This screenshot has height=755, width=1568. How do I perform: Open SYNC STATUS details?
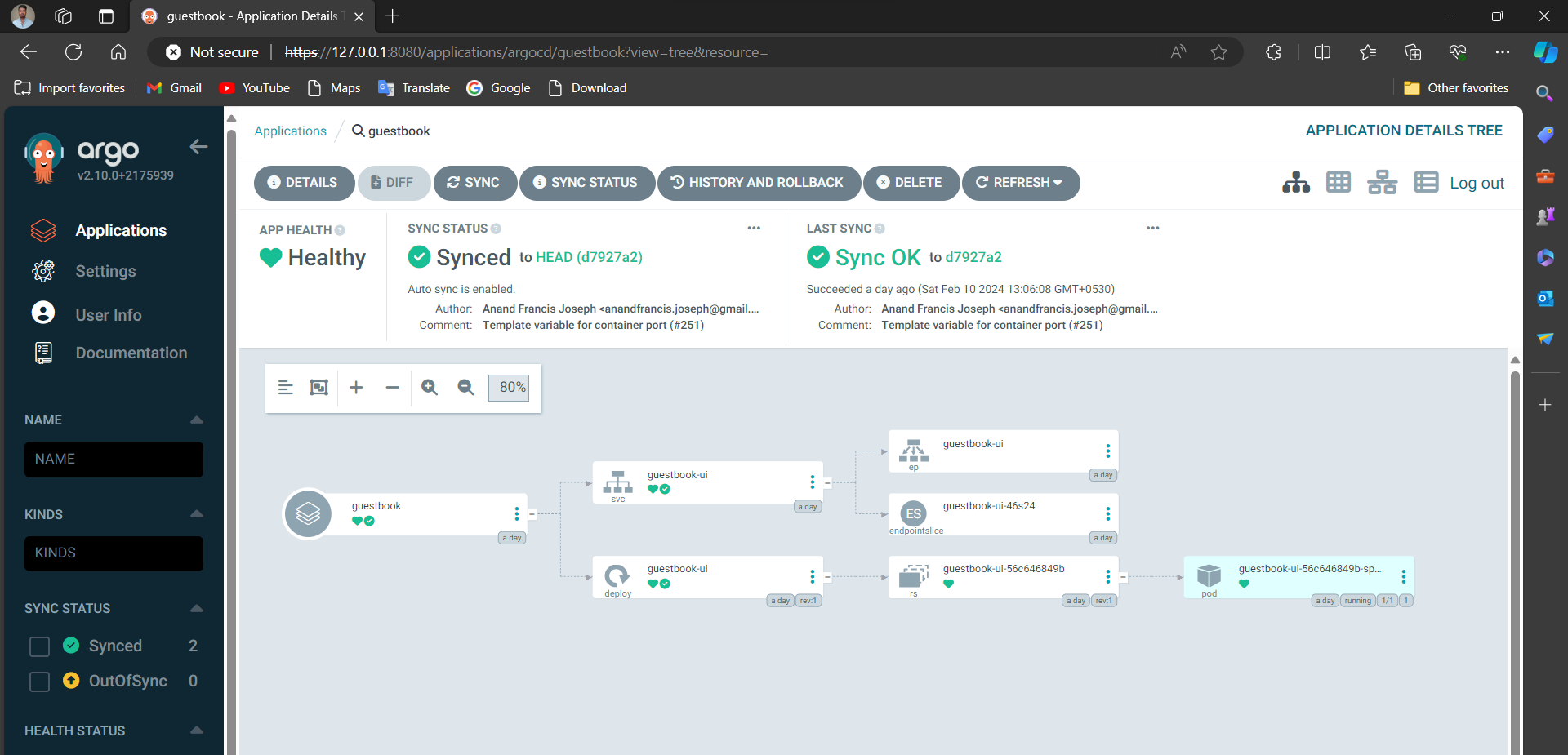[587, 183]
